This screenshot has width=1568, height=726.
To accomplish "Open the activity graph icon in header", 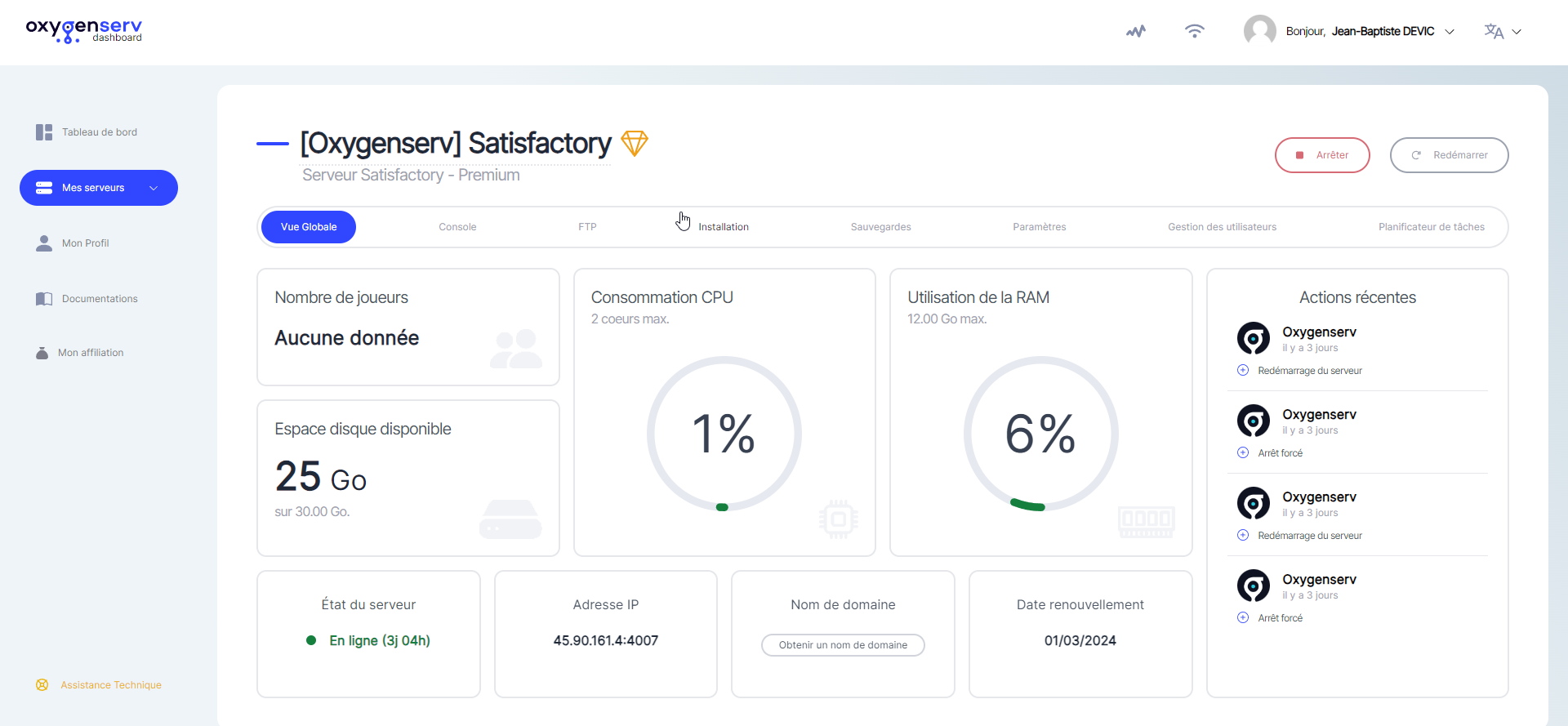I will pyautogui.click(x=1136, y=32).
